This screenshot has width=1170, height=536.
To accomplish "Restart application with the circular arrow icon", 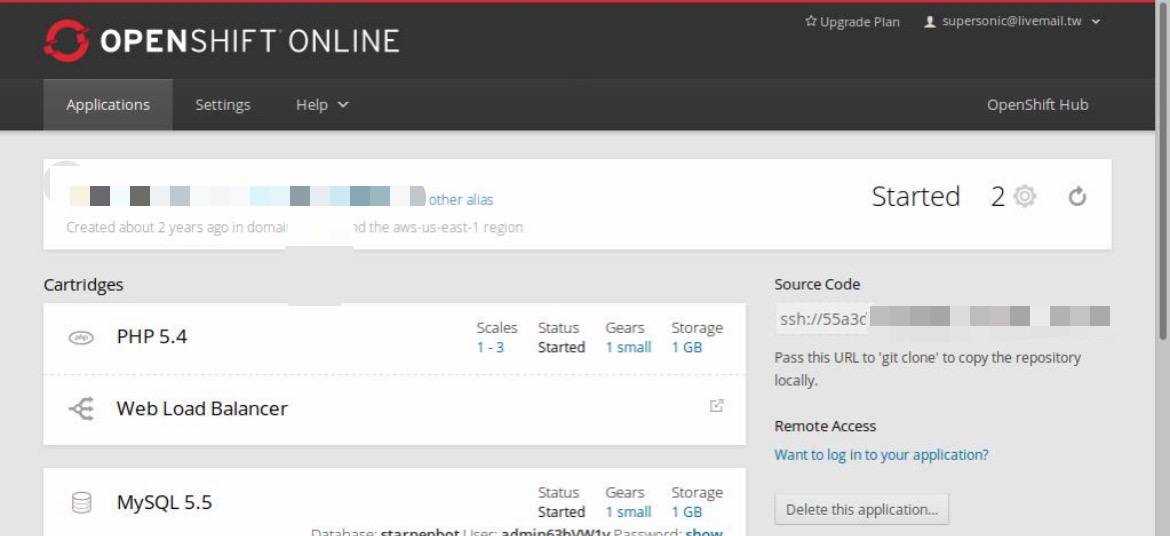I will [x=1077, y=196].
